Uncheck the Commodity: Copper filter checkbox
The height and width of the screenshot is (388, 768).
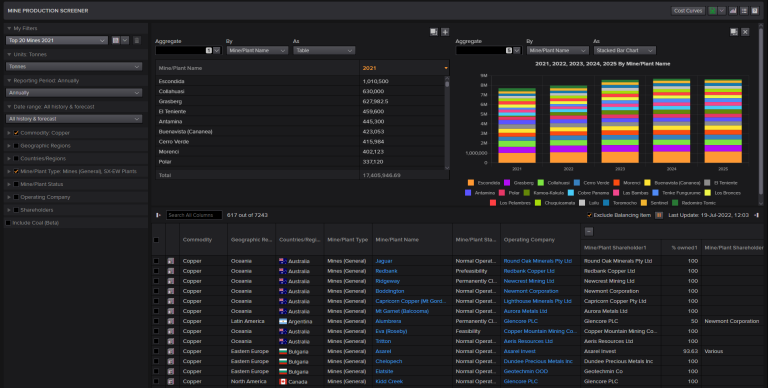click(x=16, y=133)
